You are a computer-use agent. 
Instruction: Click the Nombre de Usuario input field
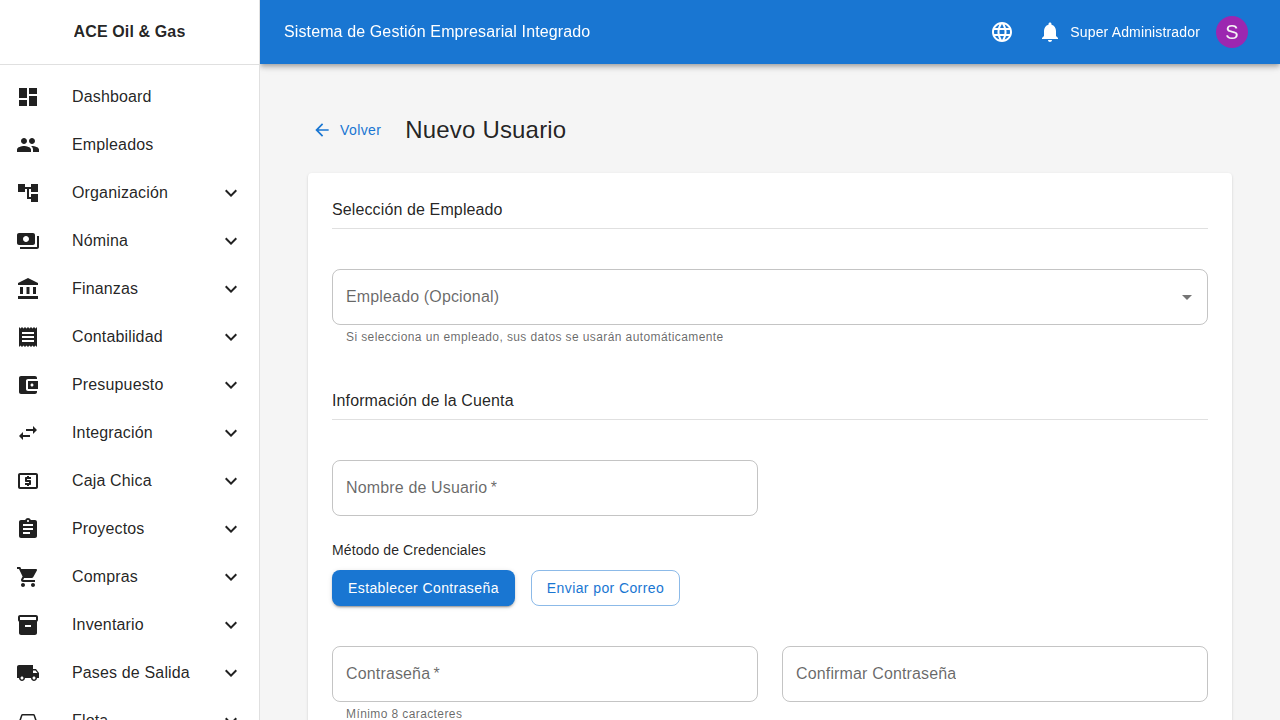click(544, 488)
